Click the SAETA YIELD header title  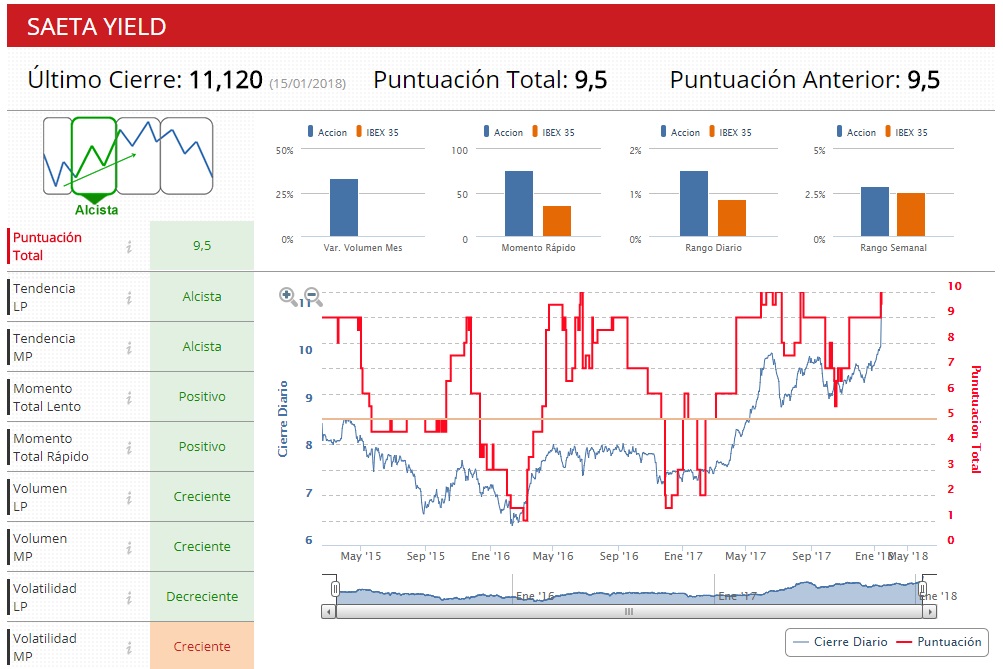(97, 26)
